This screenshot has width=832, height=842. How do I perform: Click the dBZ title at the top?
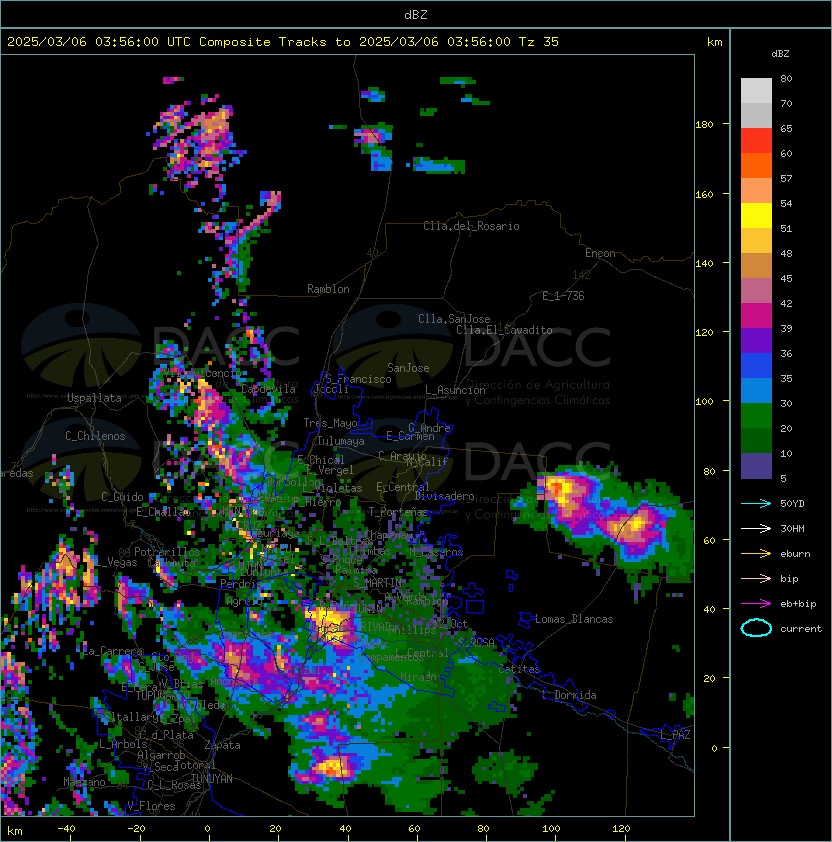tap(416, 15)
